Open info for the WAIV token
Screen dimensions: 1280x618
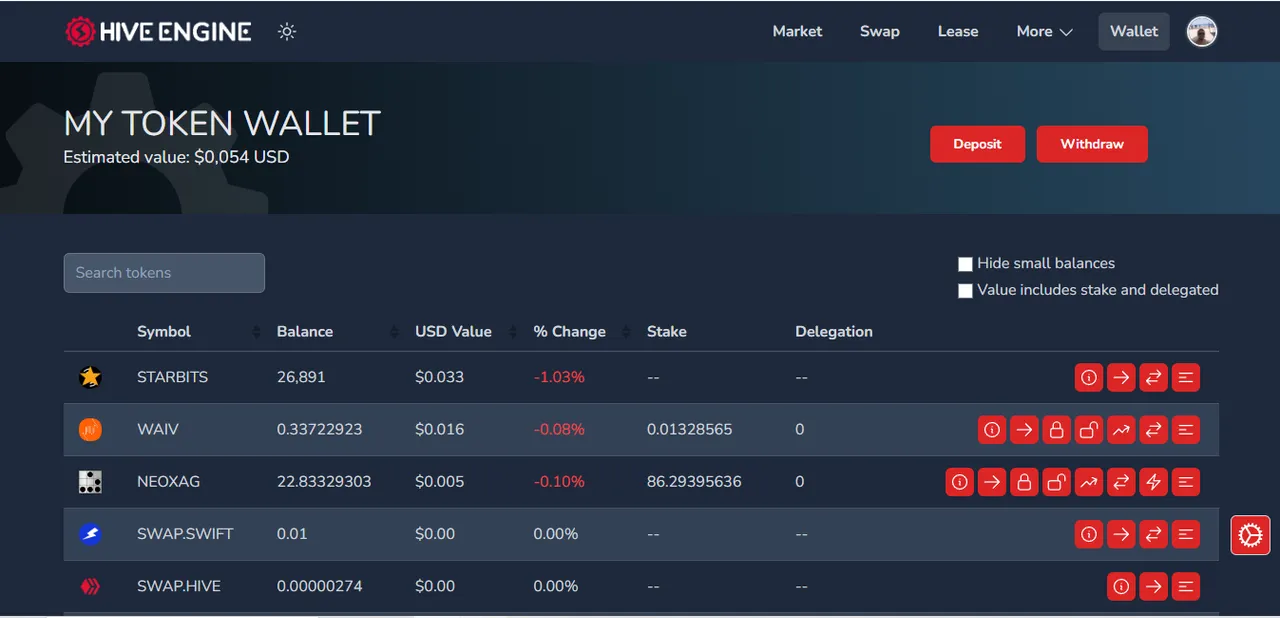pos(992,430)
